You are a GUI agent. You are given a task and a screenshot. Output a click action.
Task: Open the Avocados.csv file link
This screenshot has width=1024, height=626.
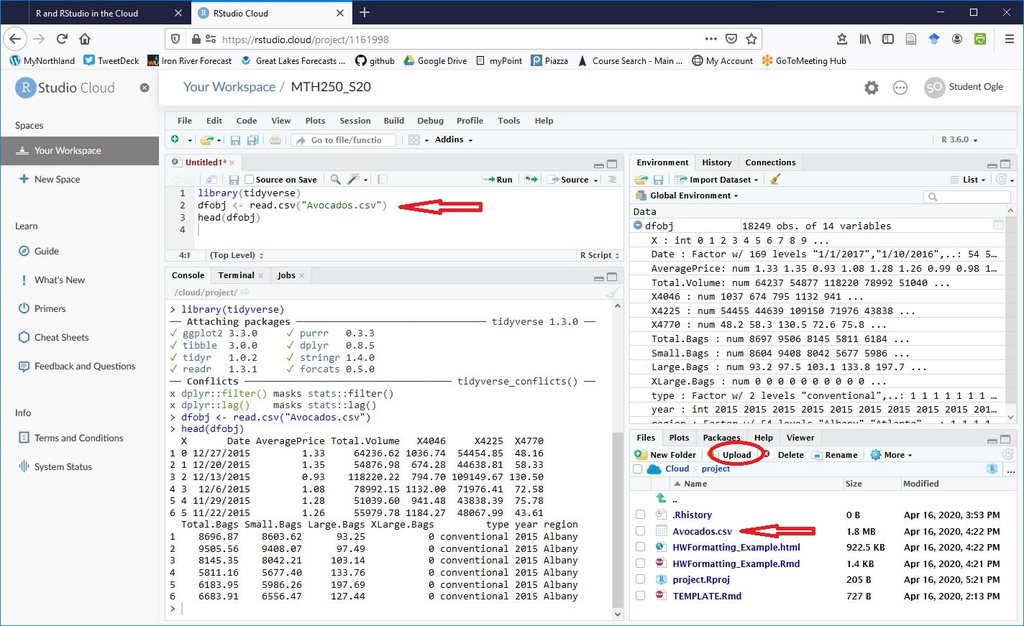point(702,531)
